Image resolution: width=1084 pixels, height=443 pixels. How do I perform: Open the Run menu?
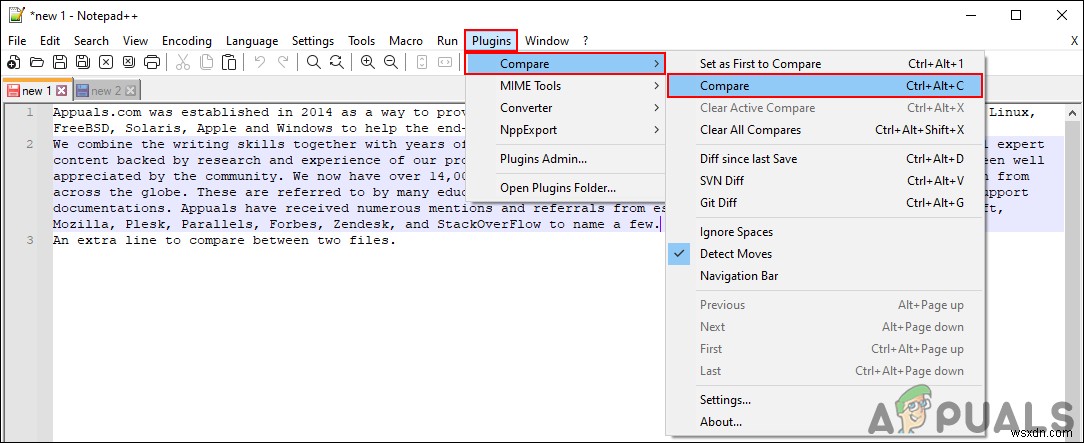tap(447, 41)
